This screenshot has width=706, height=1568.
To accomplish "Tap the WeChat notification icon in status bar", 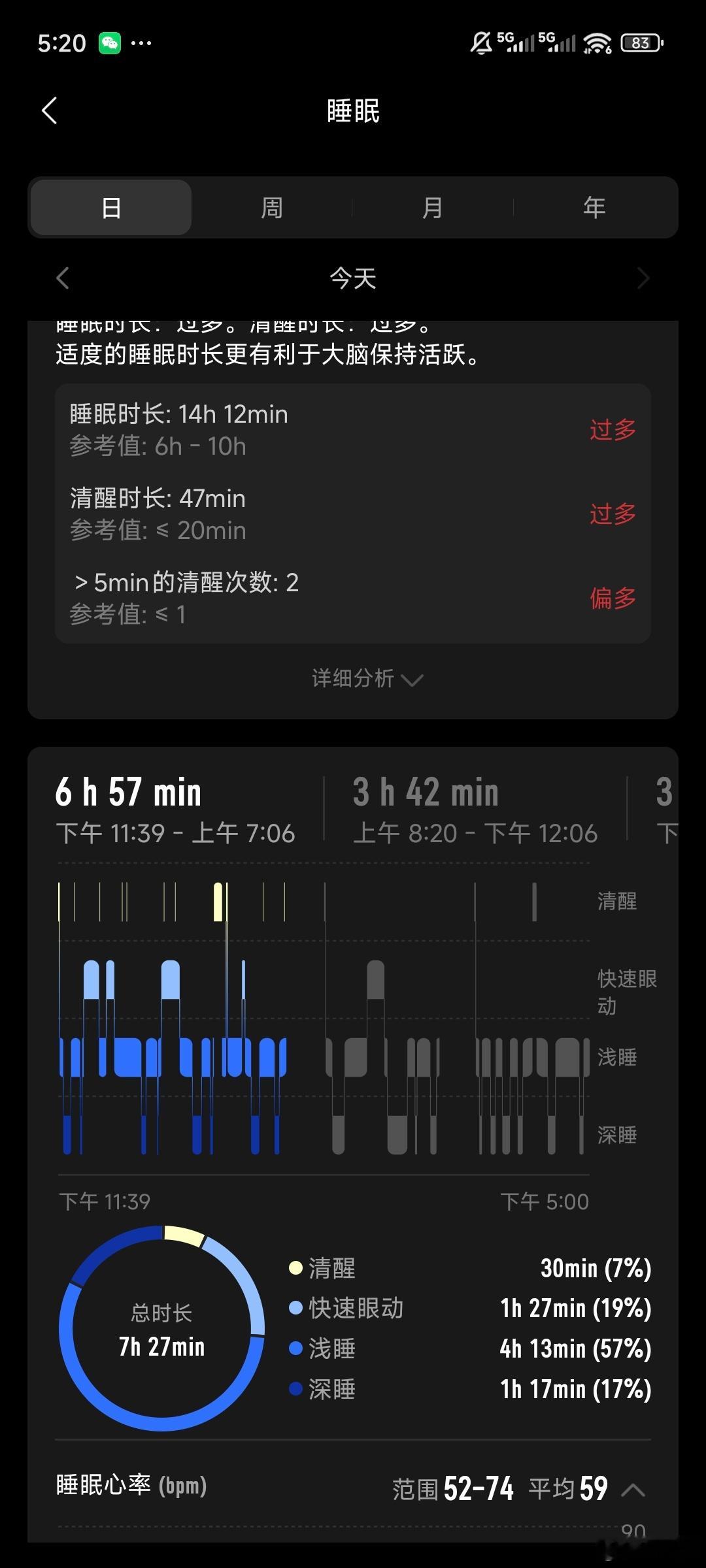I will point(110,43).
